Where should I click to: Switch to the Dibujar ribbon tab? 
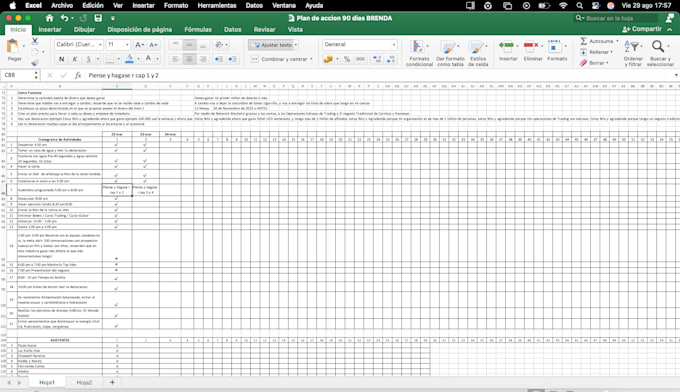(84, 29)
